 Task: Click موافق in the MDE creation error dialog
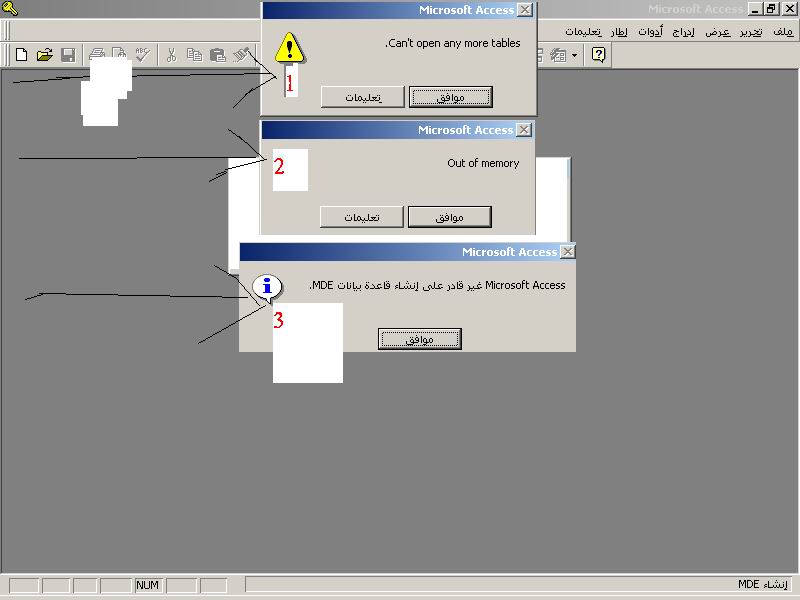click(x=419, y=339)
